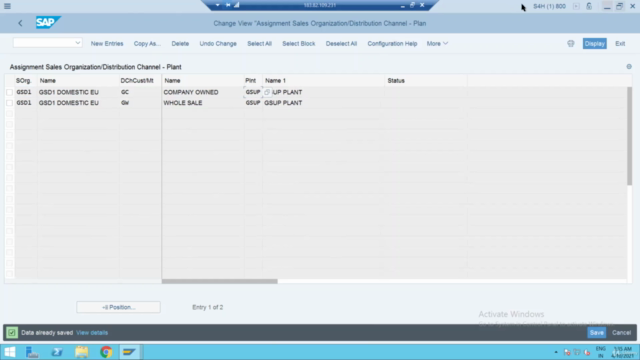Click the back arrow beside SAP logo

20,23
